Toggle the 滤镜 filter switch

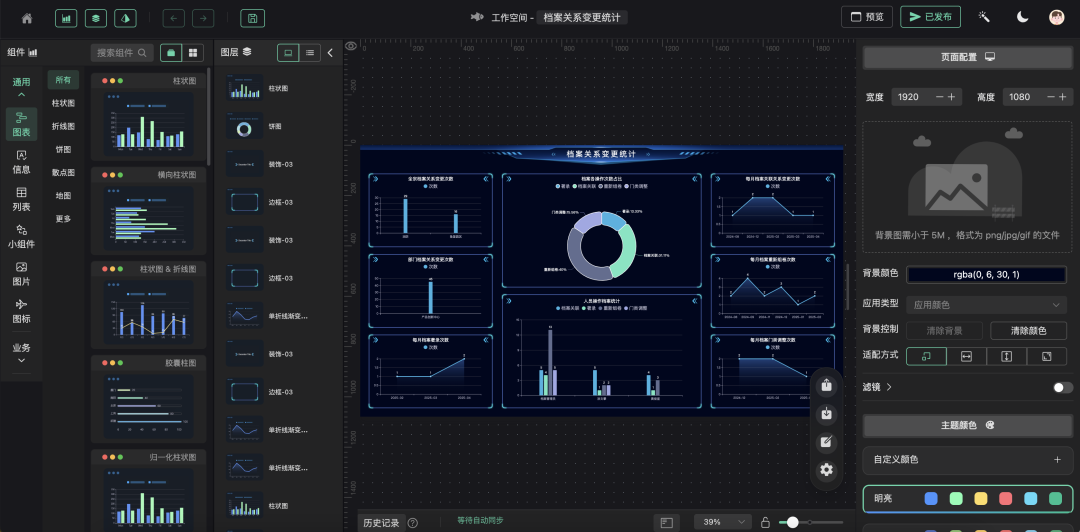point(1062,387)
